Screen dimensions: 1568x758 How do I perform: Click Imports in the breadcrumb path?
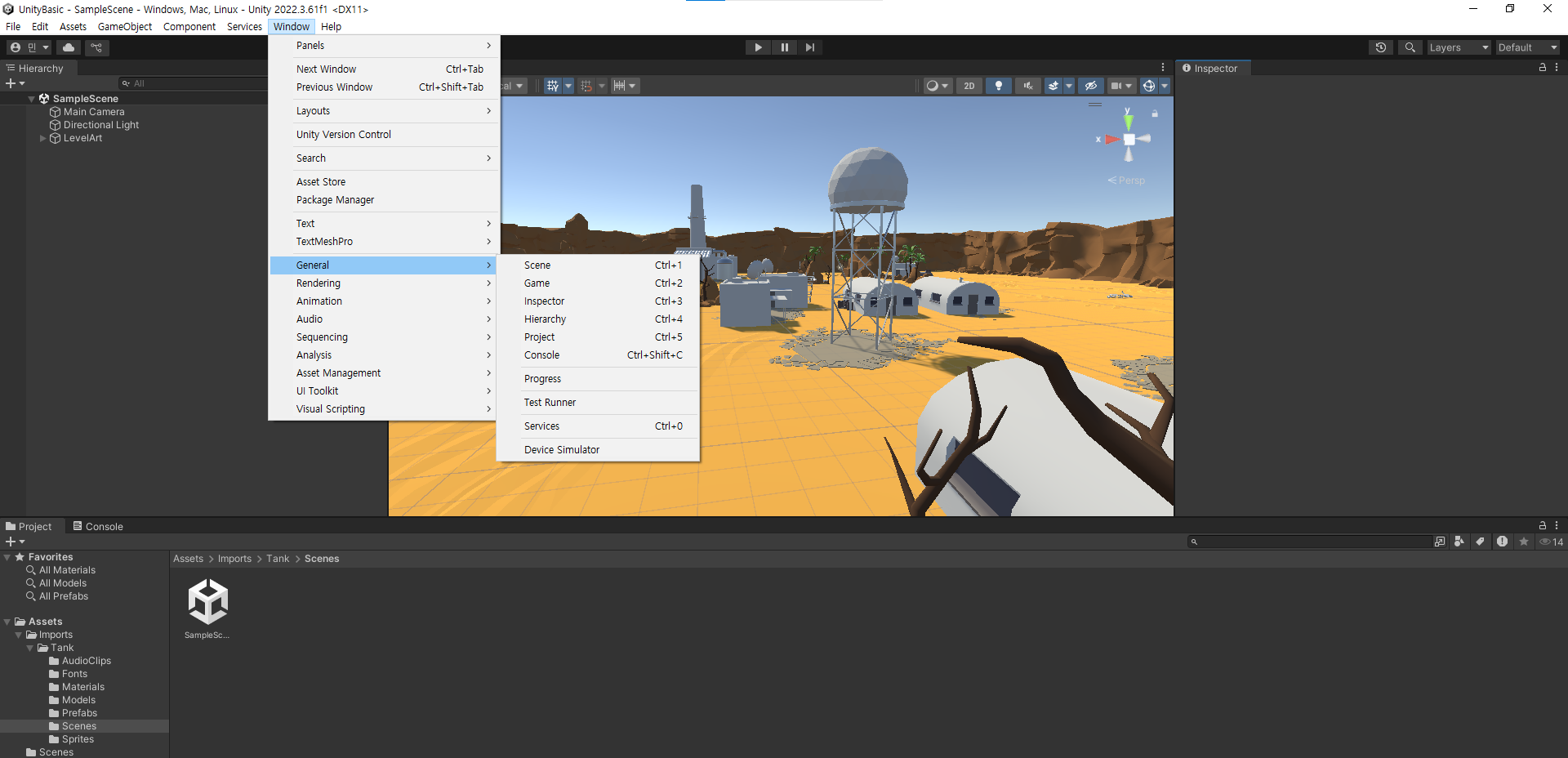[x=234, y=559]
